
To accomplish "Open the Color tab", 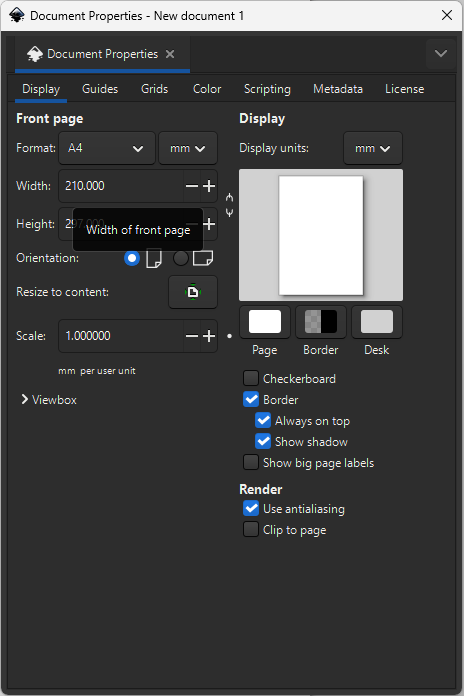I will click(207, 89).
